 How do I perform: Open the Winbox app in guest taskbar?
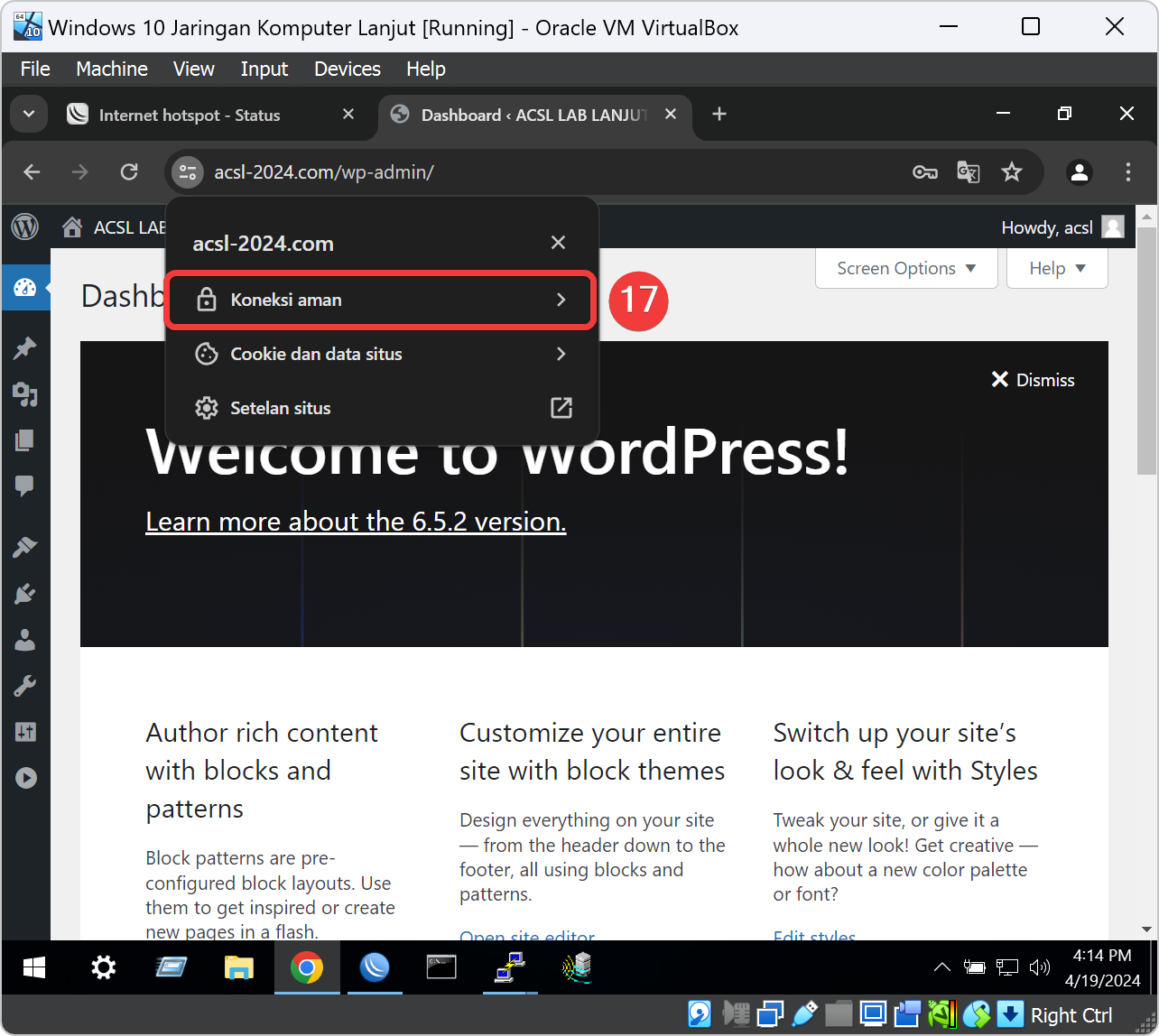[375, 967]
